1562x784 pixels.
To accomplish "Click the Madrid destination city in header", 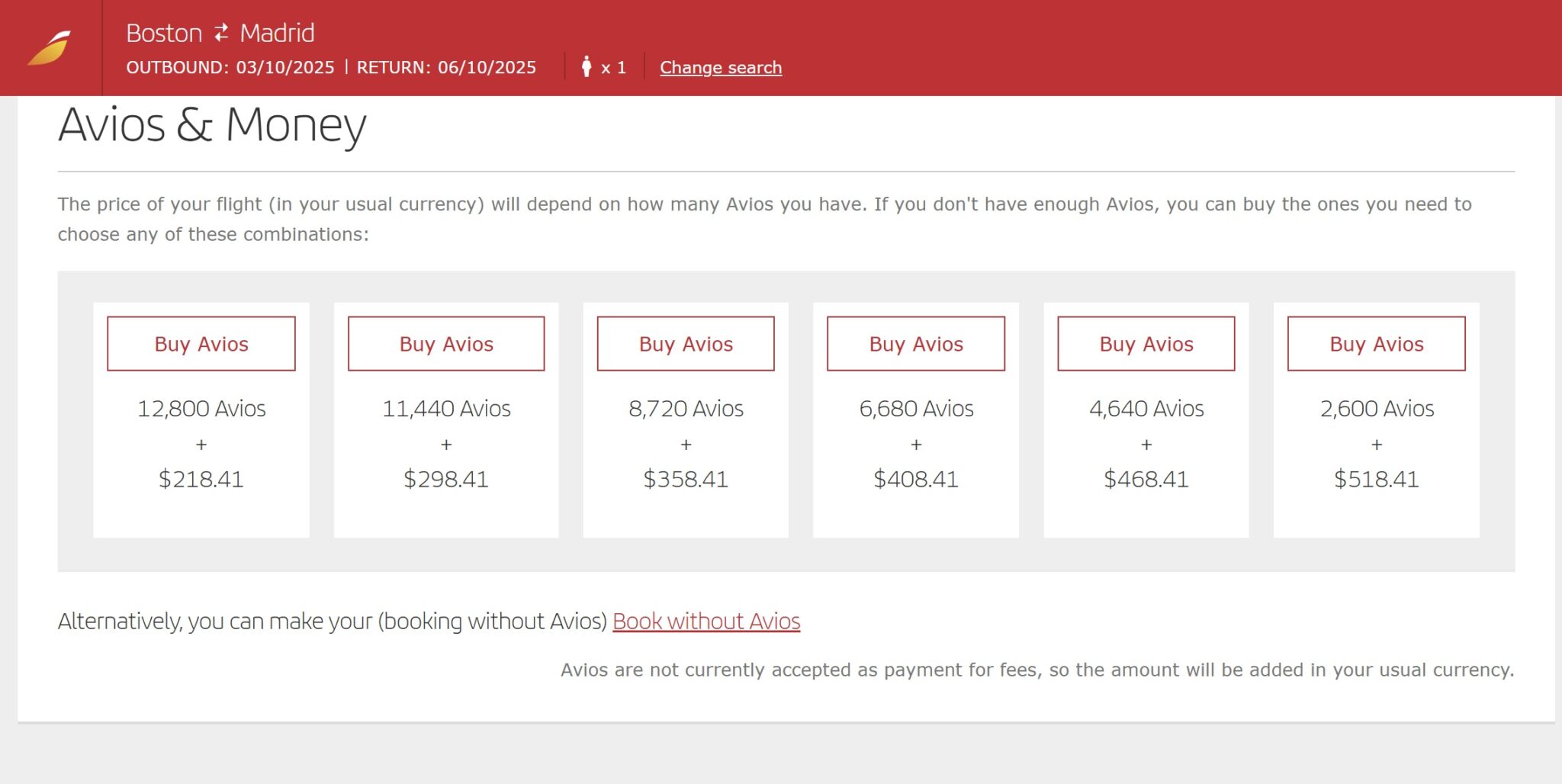I will pyautogui.click(x=277, y=33).
